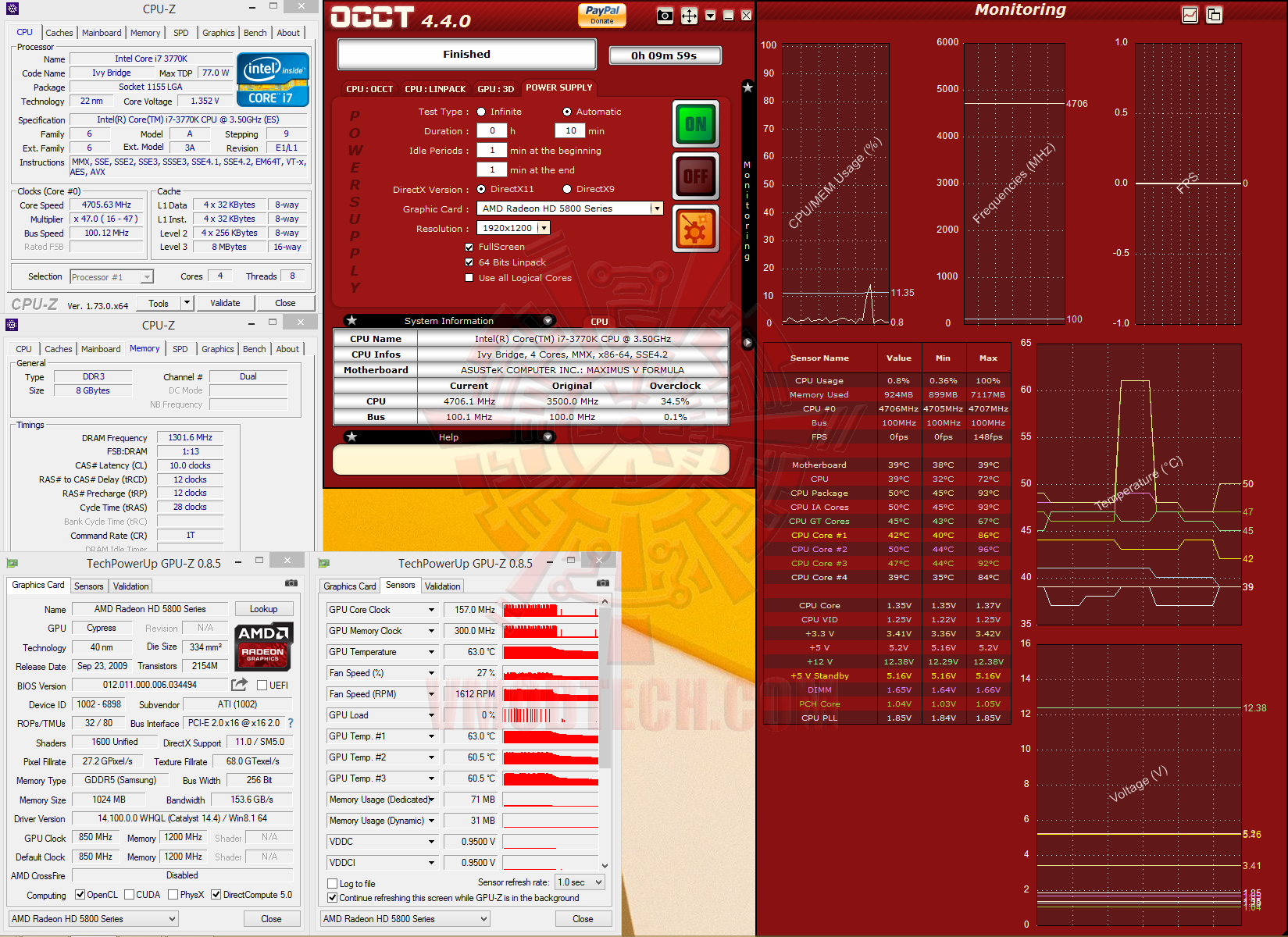Screen dimensions: 1288x937
Task: Click the star icon beside System Information
Action: [351, 320]
